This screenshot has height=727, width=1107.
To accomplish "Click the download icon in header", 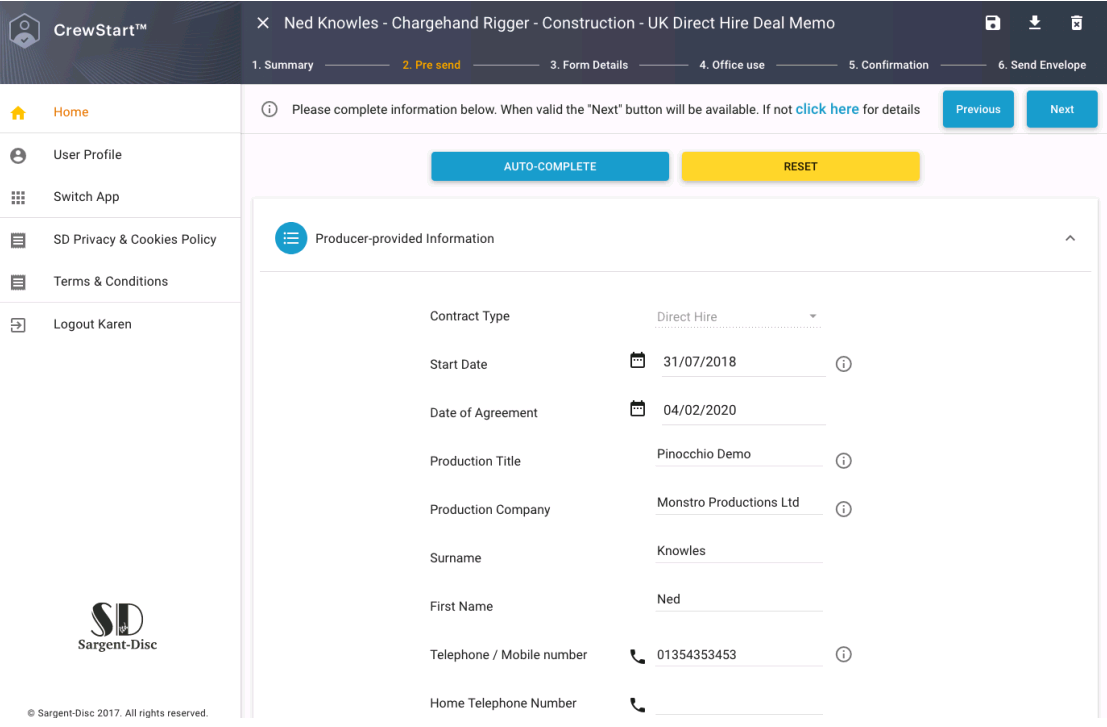I will click(x=1035, y=23).
